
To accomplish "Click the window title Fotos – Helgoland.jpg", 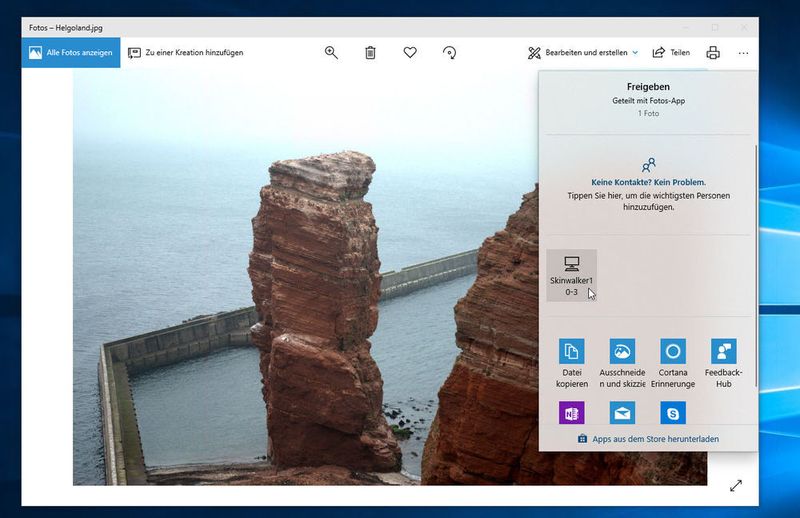I will 66,28.
